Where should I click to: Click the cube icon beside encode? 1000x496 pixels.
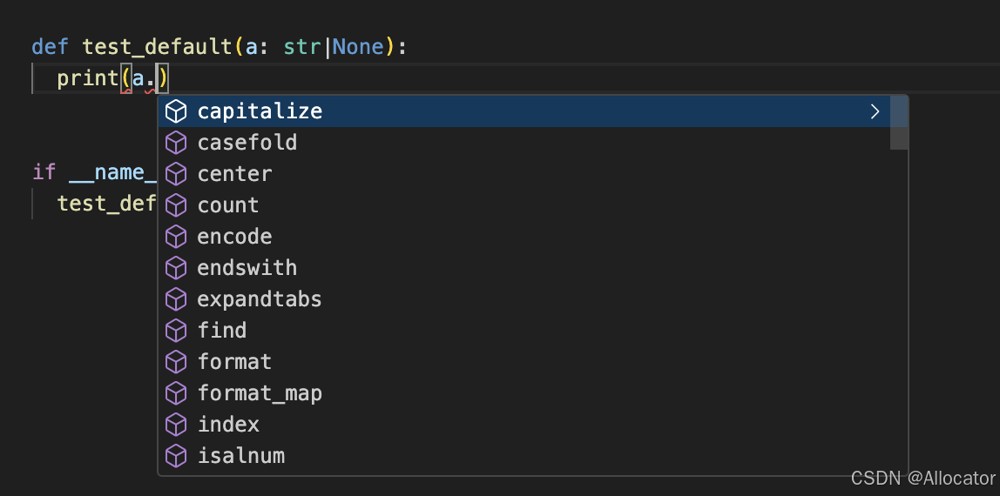pyautogui.click(x=176, y=236)
